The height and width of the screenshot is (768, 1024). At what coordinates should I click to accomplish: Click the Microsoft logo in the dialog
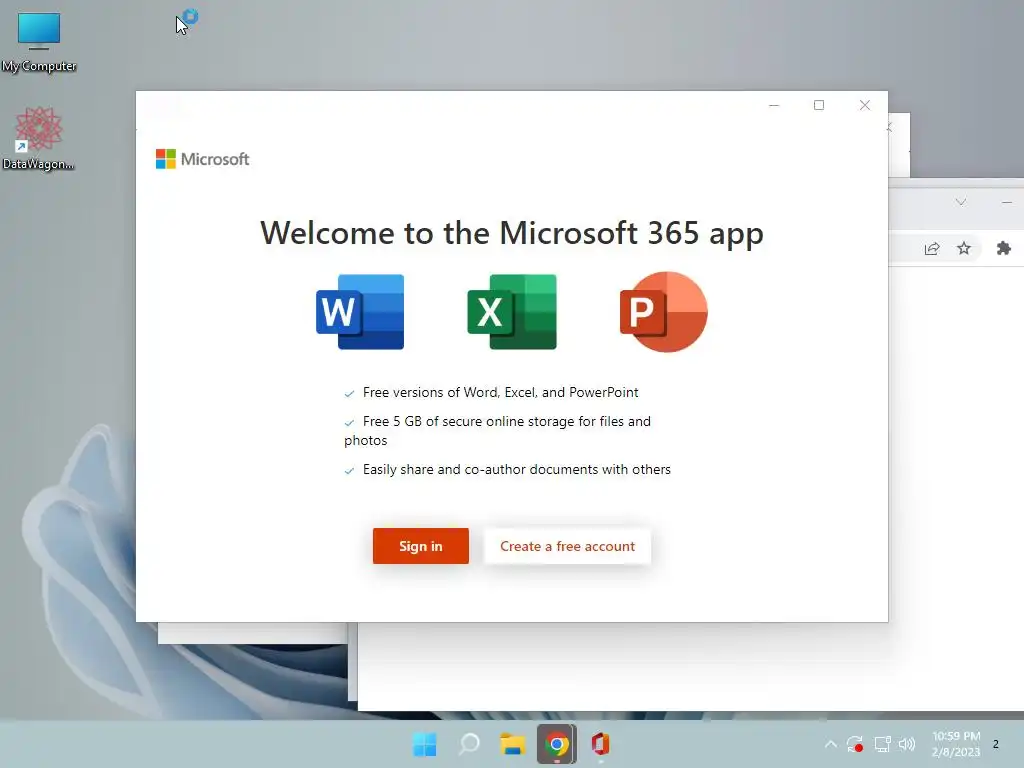[x=202, y=159]
